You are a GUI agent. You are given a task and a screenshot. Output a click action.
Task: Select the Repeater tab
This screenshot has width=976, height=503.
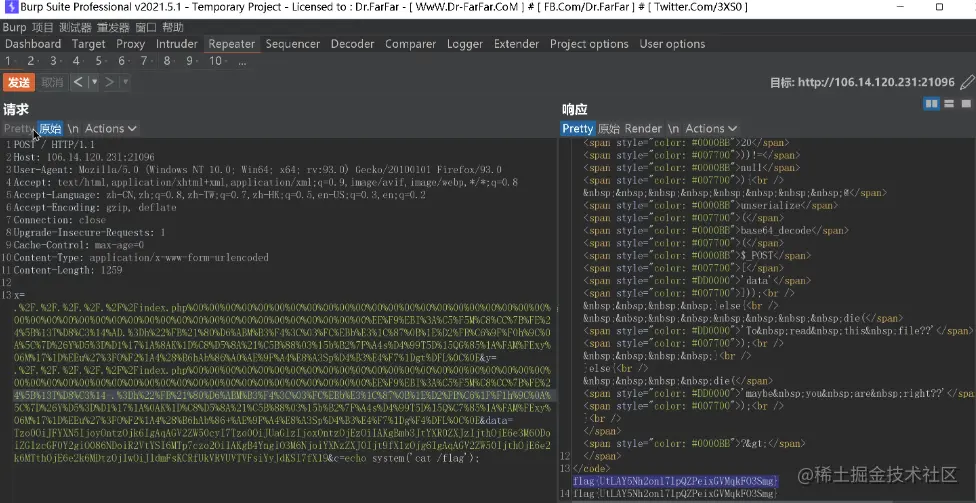[x=232, y=44]
